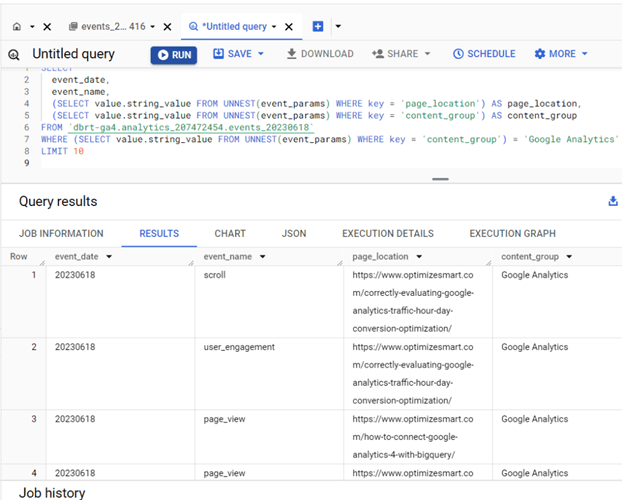
Task: Click the query icon beside Untitled query title
Action: (x=14, y=55)
